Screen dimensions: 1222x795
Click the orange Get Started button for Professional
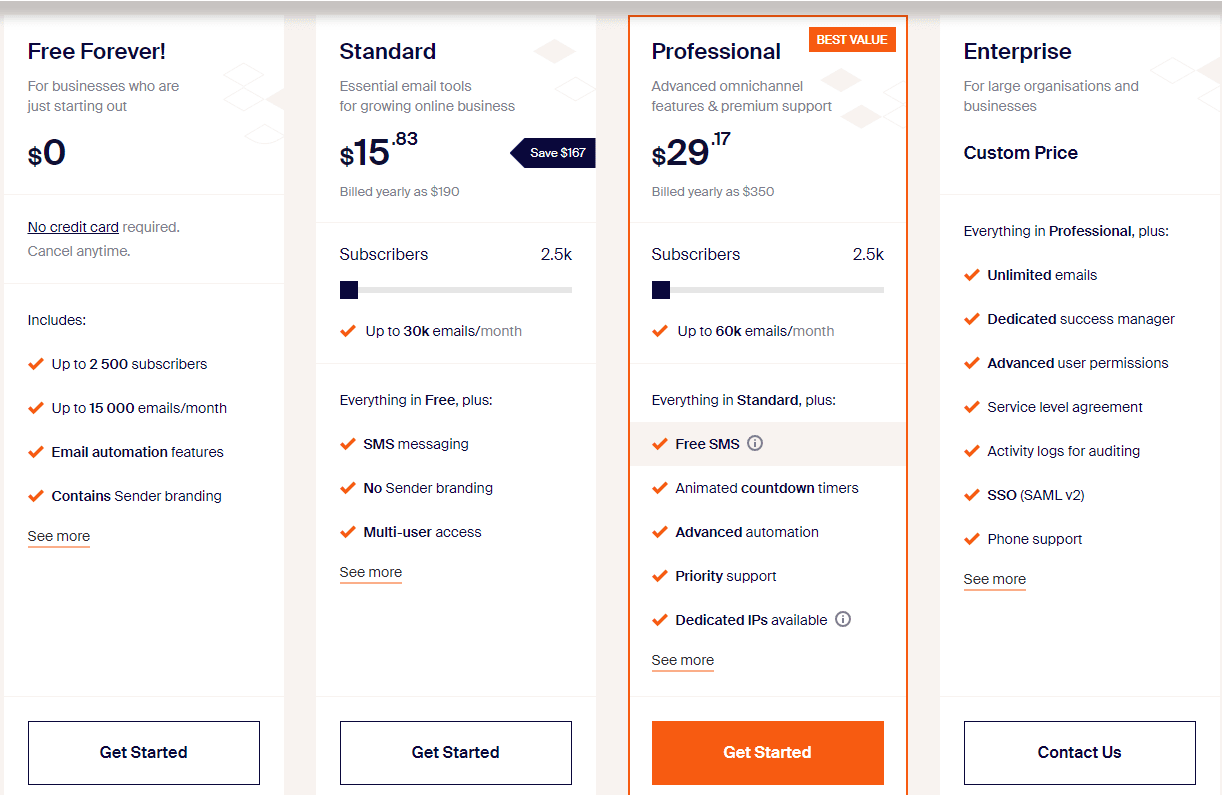click(x=768, y=752)
